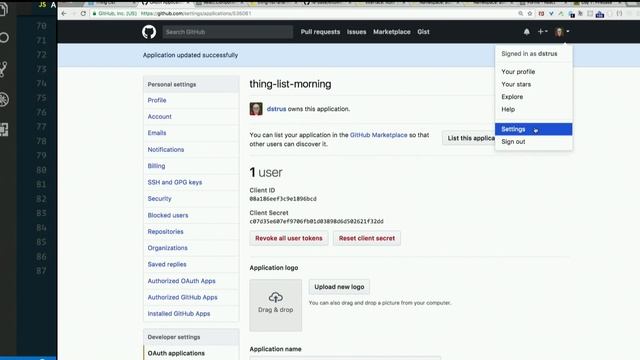Click the dstrus owner link

pos(276,109)
